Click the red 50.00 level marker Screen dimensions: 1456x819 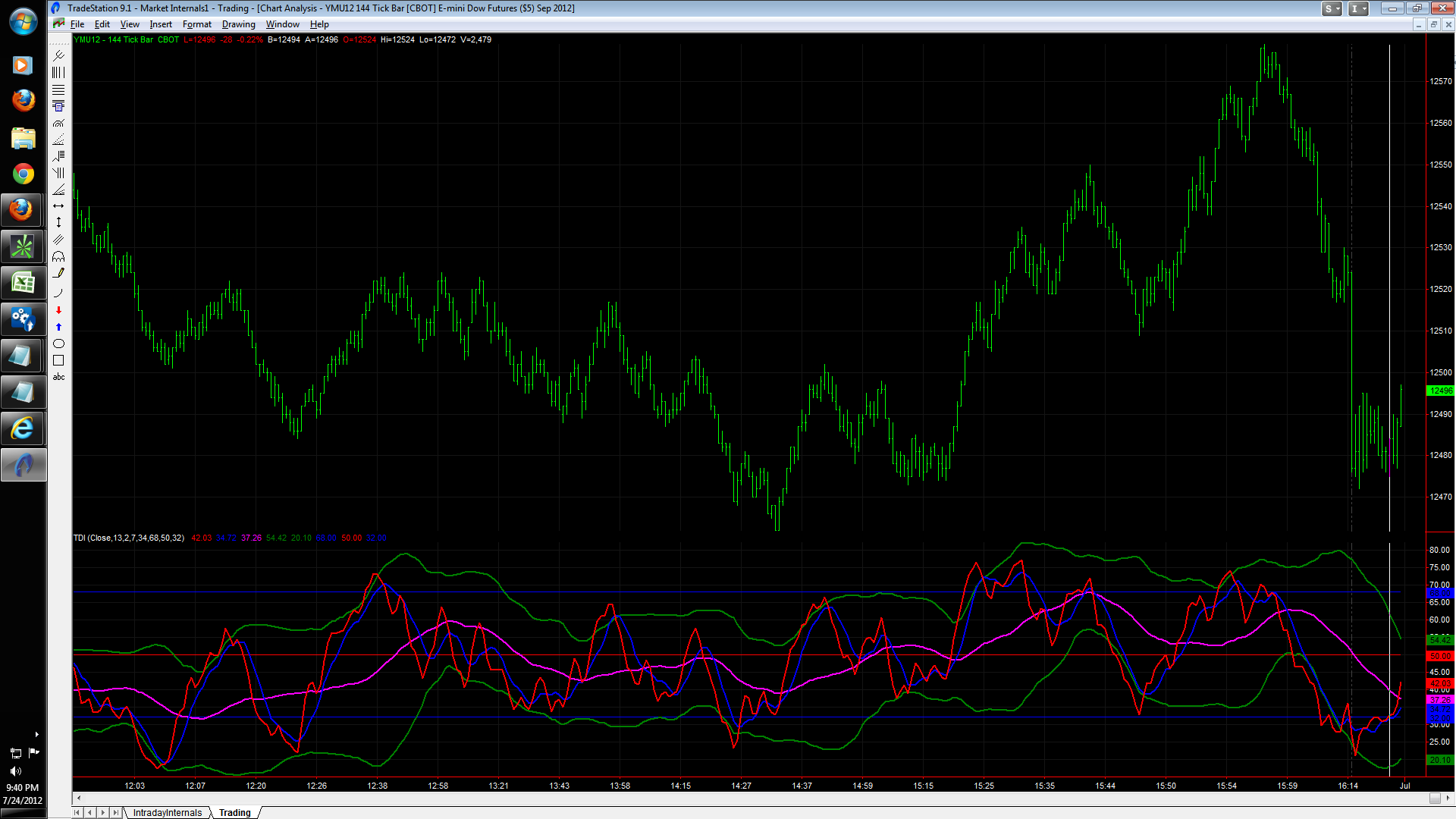[x=1441, y=656]
